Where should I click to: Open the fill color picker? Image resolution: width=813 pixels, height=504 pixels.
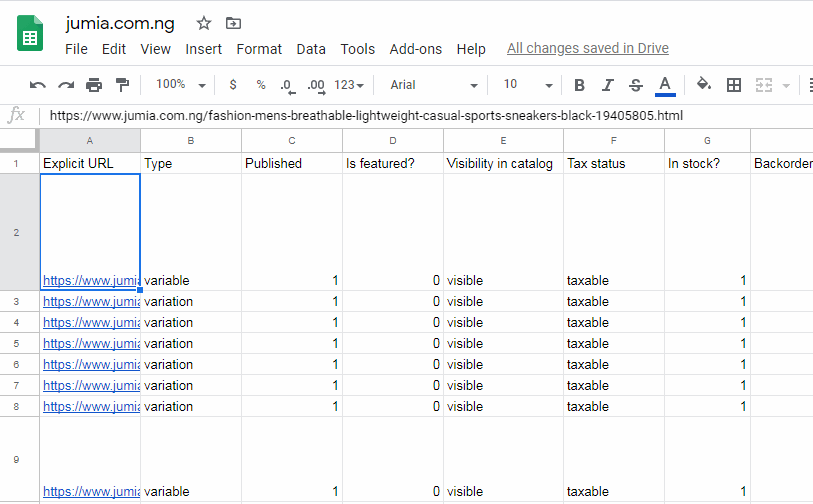(x=704, y=84)
